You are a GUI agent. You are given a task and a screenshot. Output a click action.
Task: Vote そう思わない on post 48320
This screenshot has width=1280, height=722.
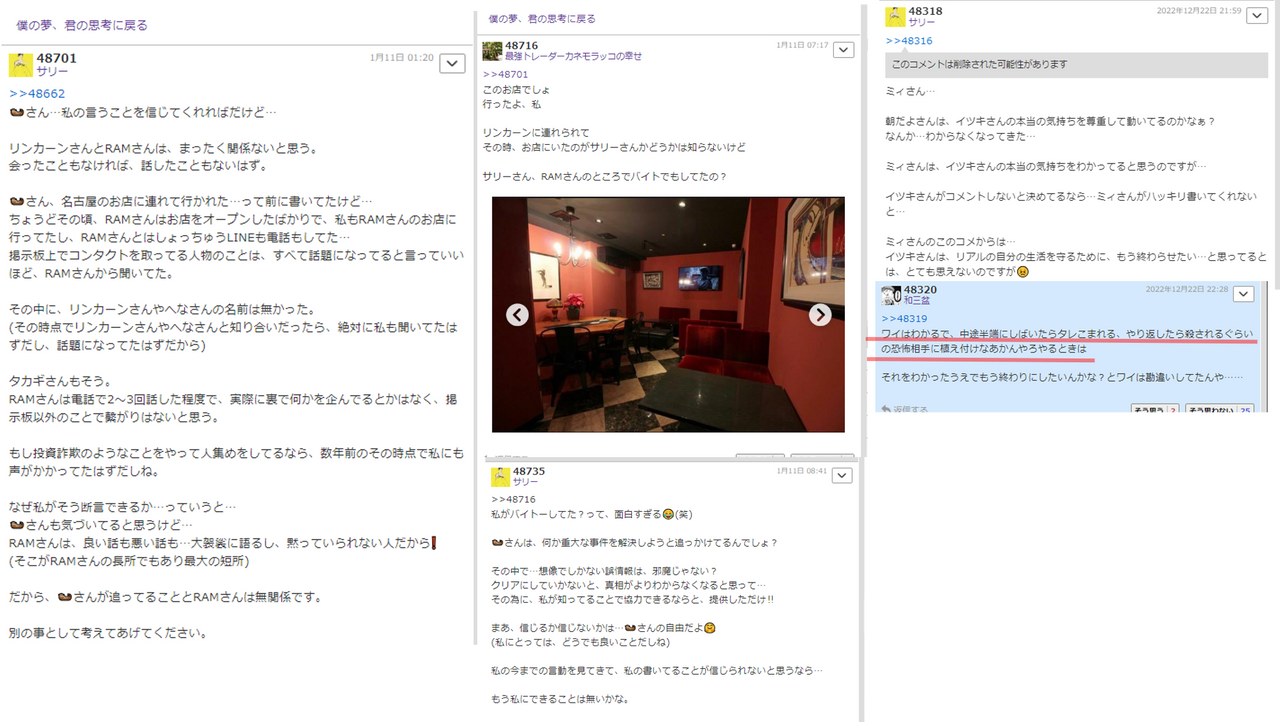pos(1220,410)
